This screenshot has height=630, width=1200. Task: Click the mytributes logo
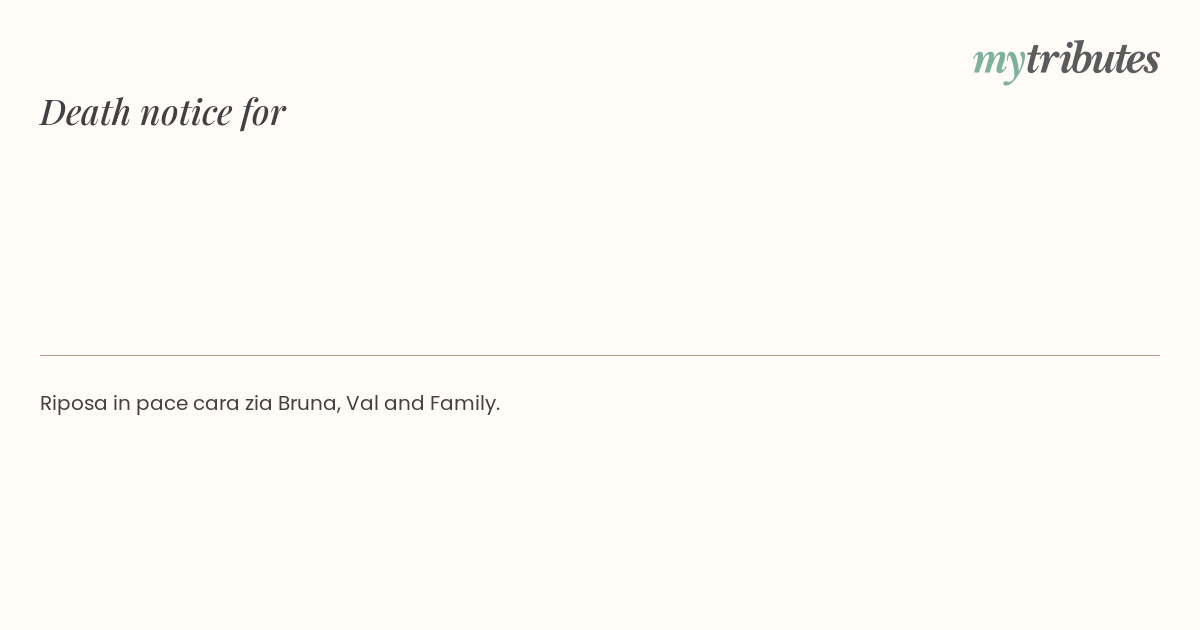pyautogui.click(x=1066, y=59)
